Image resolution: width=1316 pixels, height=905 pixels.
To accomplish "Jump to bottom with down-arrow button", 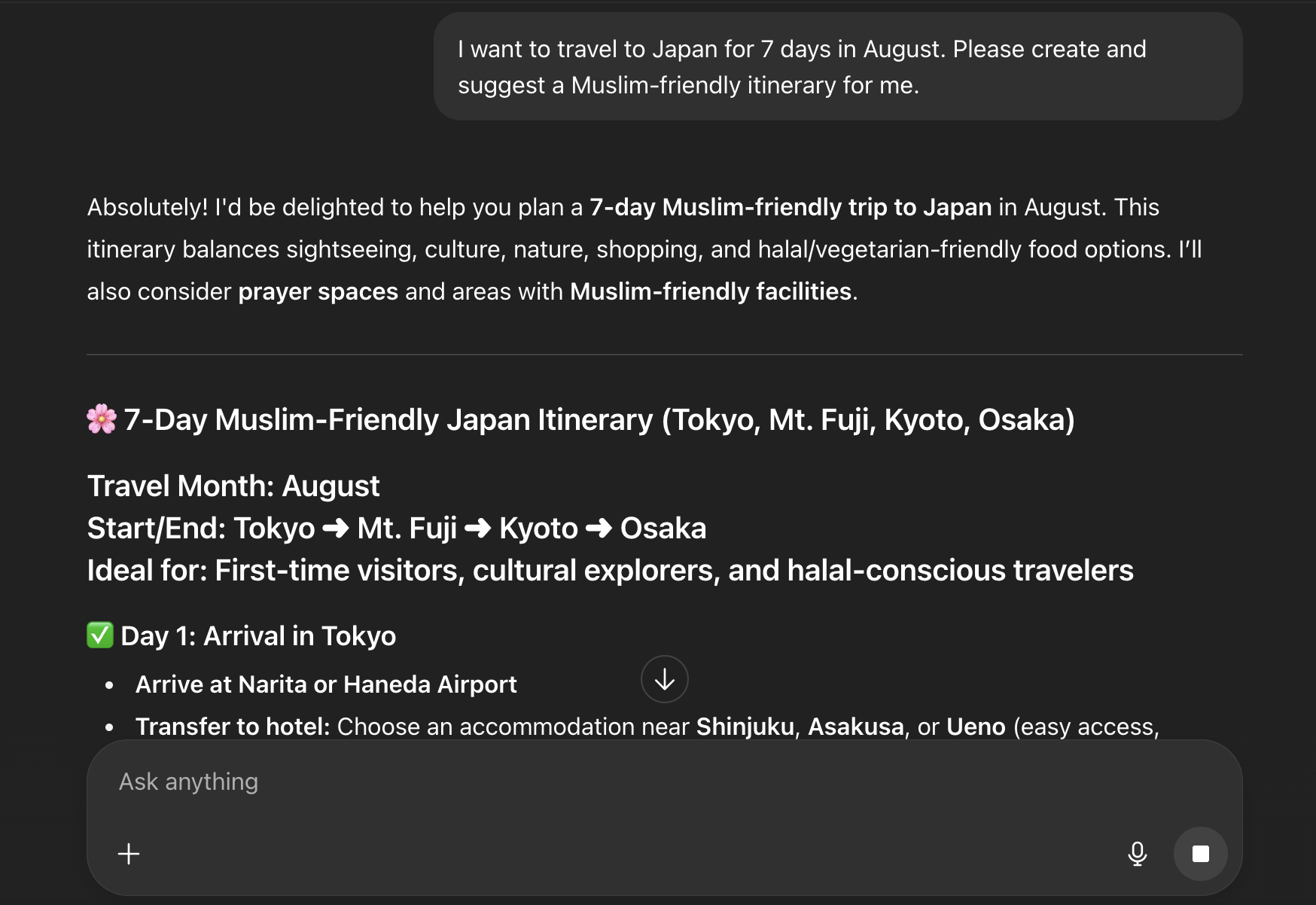I will click(664, 679).
